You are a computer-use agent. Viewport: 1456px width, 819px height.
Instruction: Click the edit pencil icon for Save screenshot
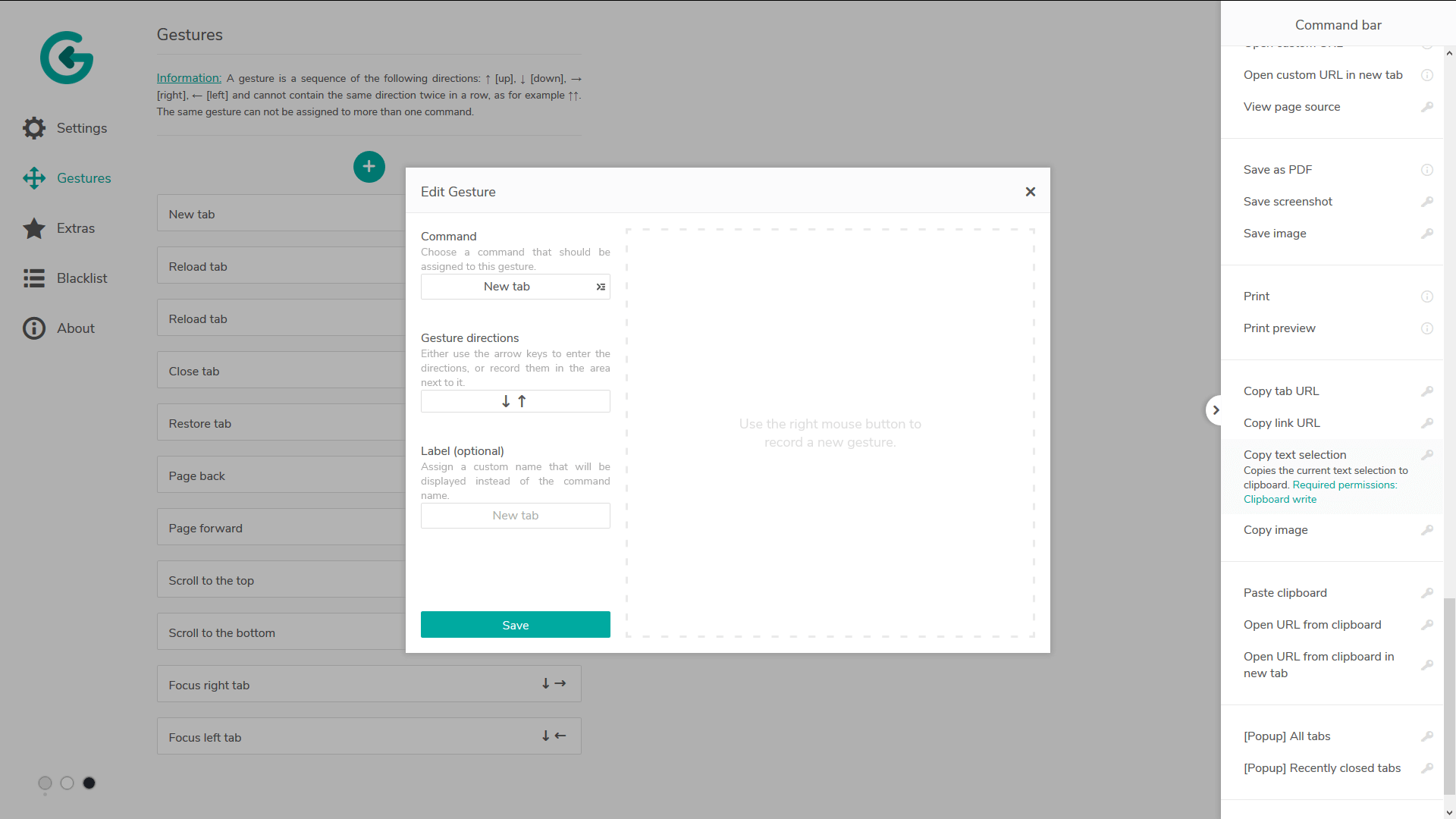pos(1428,201)
